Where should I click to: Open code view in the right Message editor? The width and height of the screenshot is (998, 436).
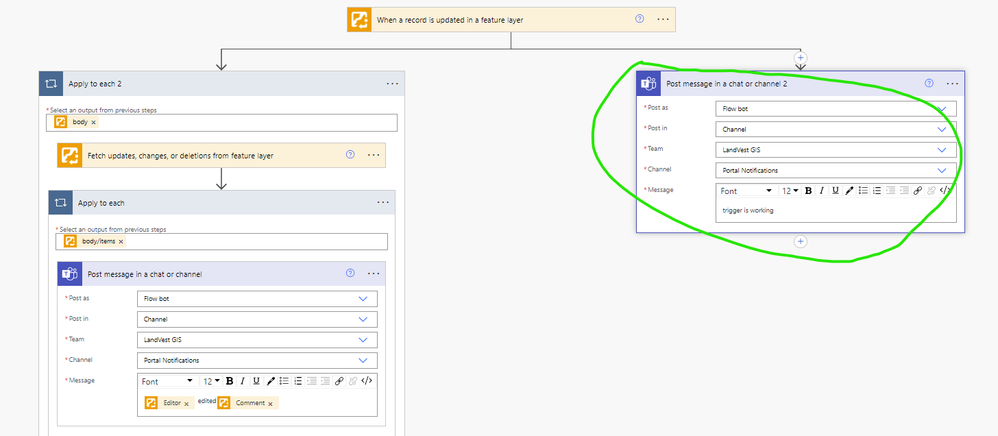(x=945, y=190)
